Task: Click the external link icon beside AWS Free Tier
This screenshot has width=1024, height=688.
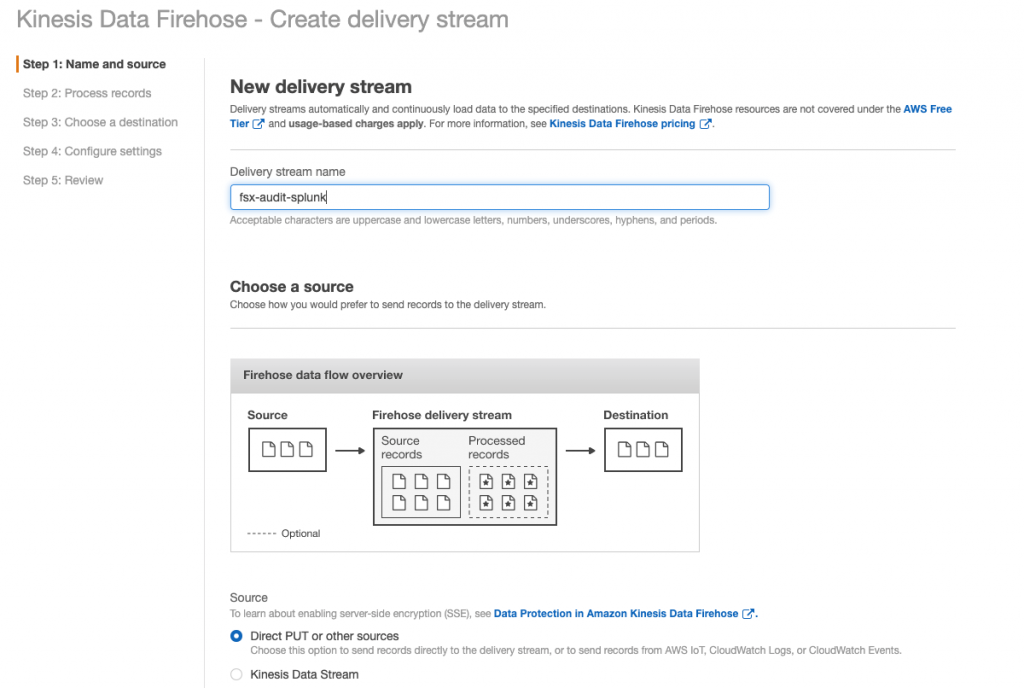Action: click(256, 124)
